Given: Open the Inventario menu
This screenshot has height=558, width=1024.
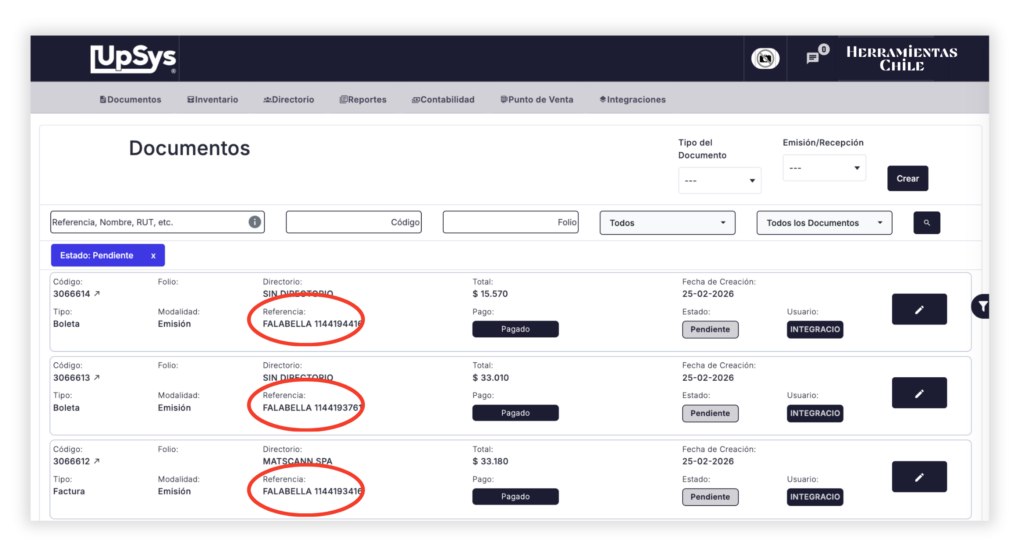Looking at the screenshot, I should [x=212, y=100].
